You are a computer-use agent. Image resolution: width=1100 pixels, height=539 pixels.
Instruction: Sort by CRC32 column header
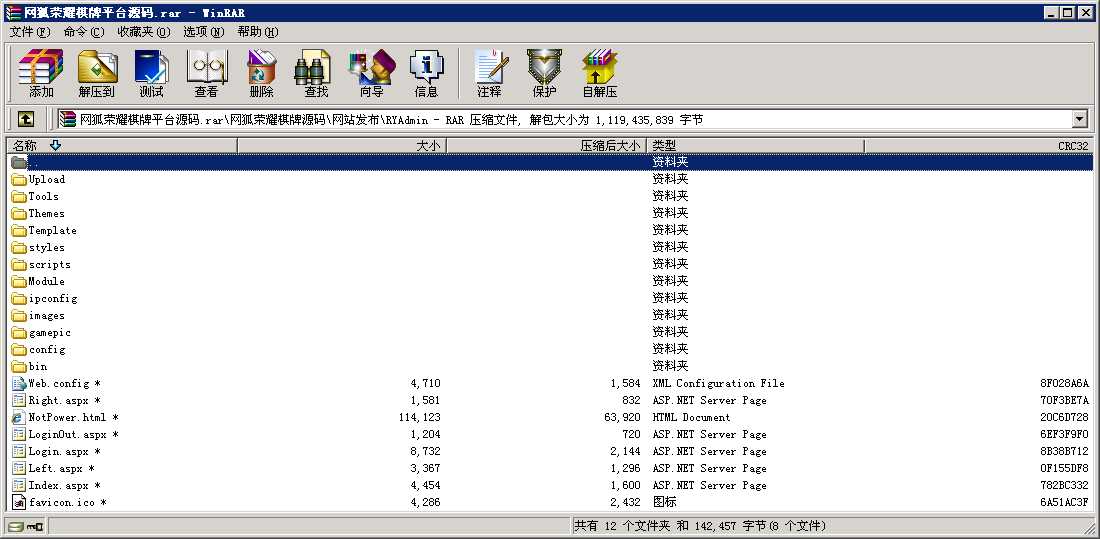(979, 145)
